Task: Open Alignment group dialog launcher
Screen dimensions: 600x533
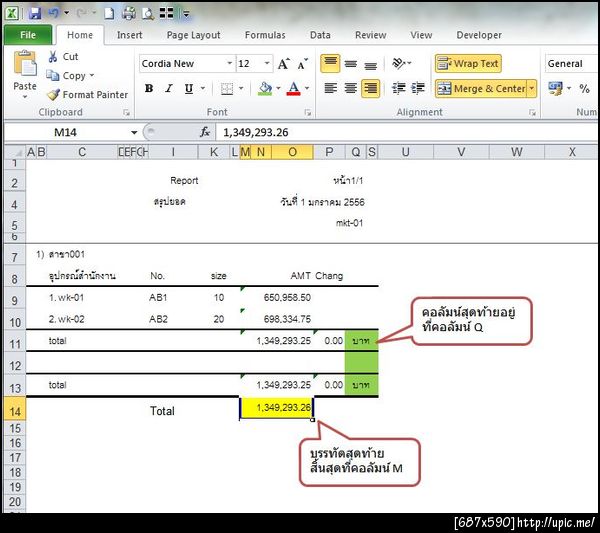Action: point(532,112)
